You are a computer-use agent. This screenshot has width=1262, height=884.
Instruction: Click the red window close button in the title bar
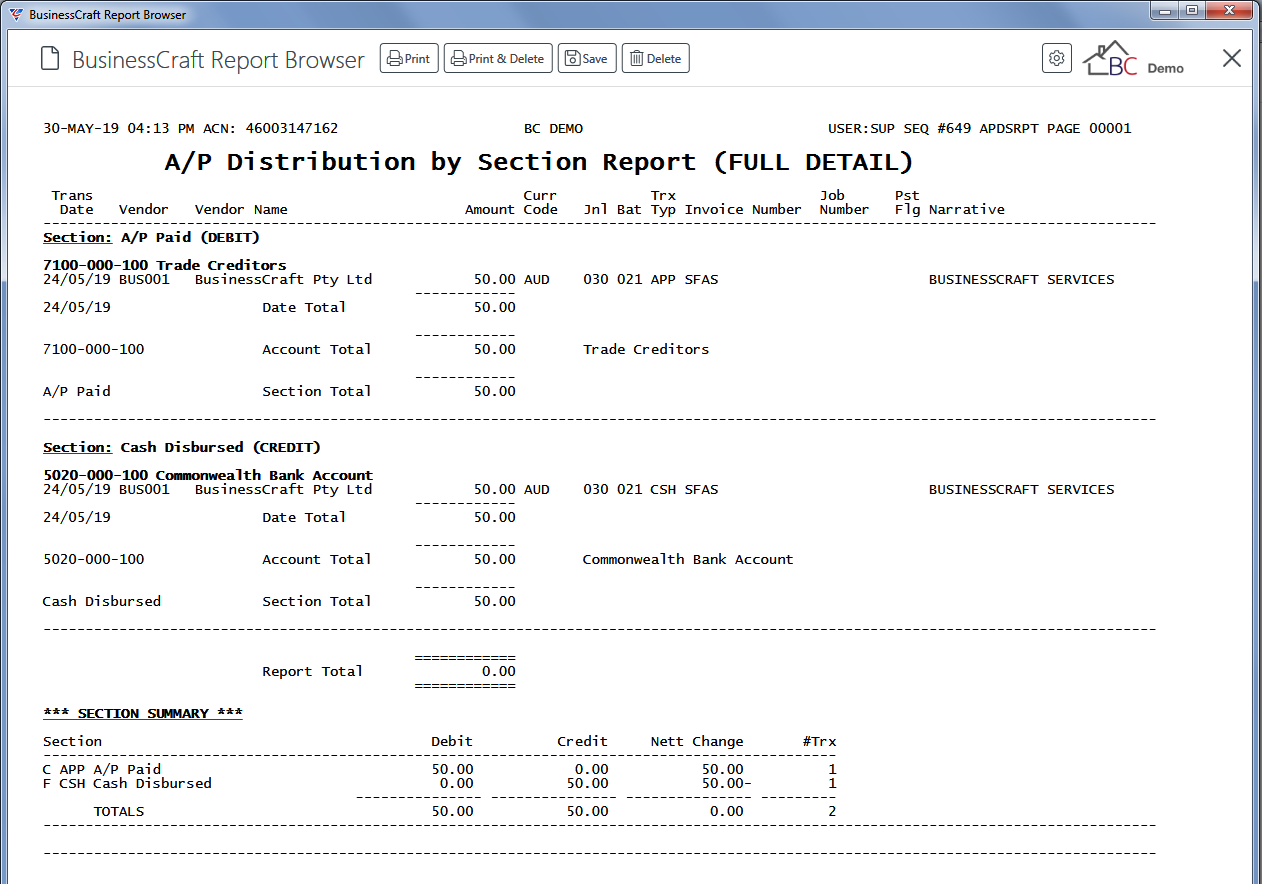point(1229,11)
